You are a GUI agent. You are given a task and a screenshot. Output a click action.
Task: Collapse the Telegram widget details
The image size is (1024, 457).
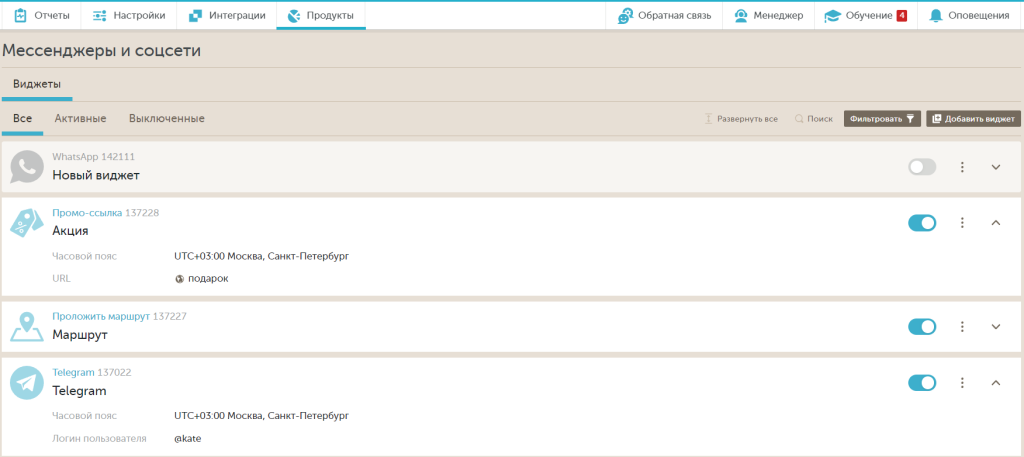point(996,383)
